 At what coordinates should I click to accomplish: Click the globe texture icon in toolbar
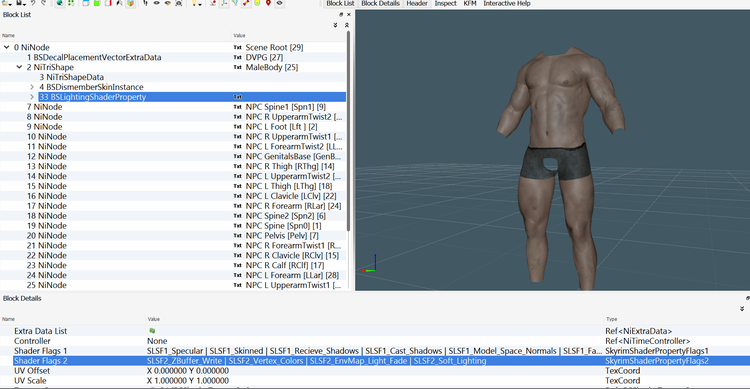coord(59,3)
